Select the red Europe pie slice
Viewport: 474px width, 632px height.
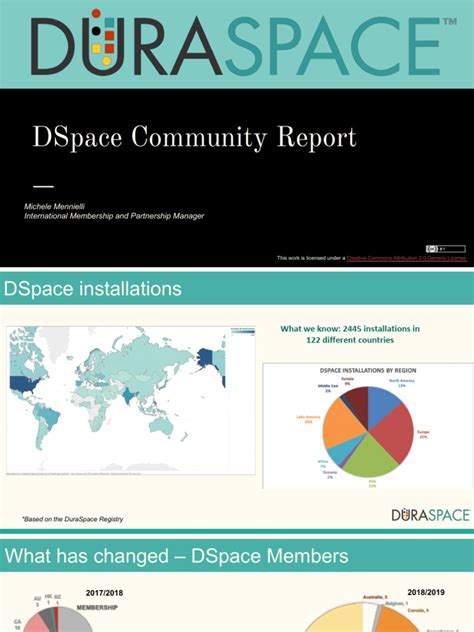click(x=393, y=435)
